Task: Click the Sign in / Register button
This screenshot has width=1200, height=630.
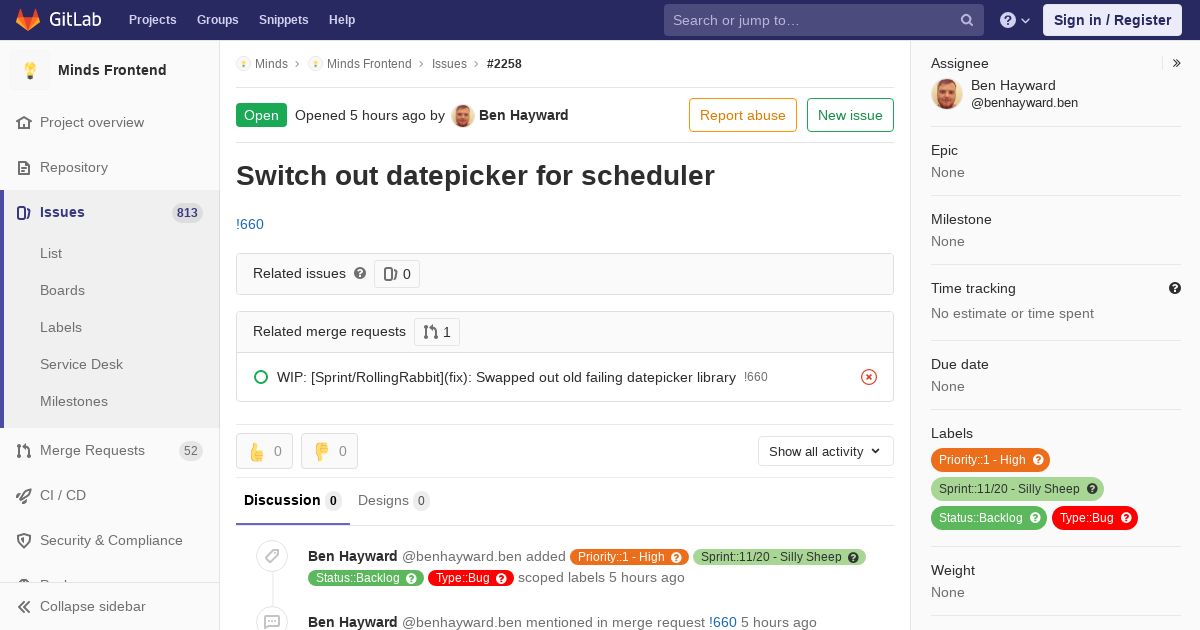Action: click(1112, 20)
